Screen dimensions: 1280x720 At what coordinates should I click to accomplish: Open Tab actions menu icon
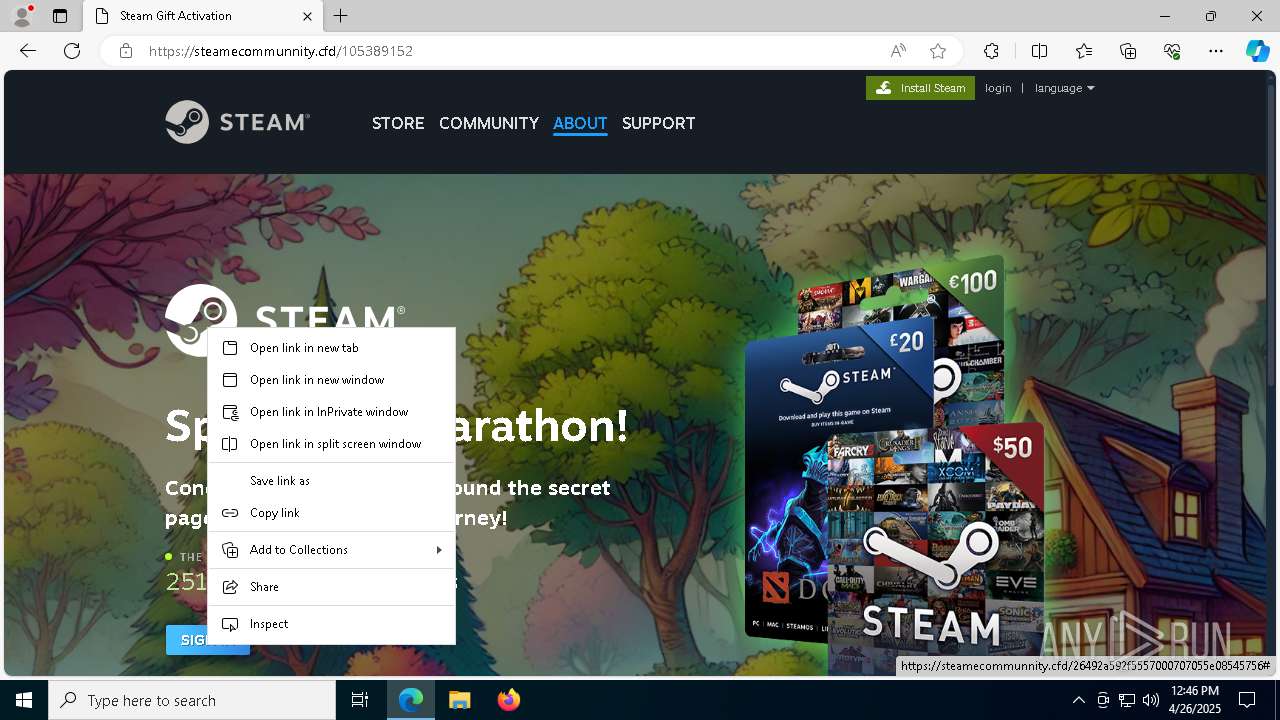[60, 16]
